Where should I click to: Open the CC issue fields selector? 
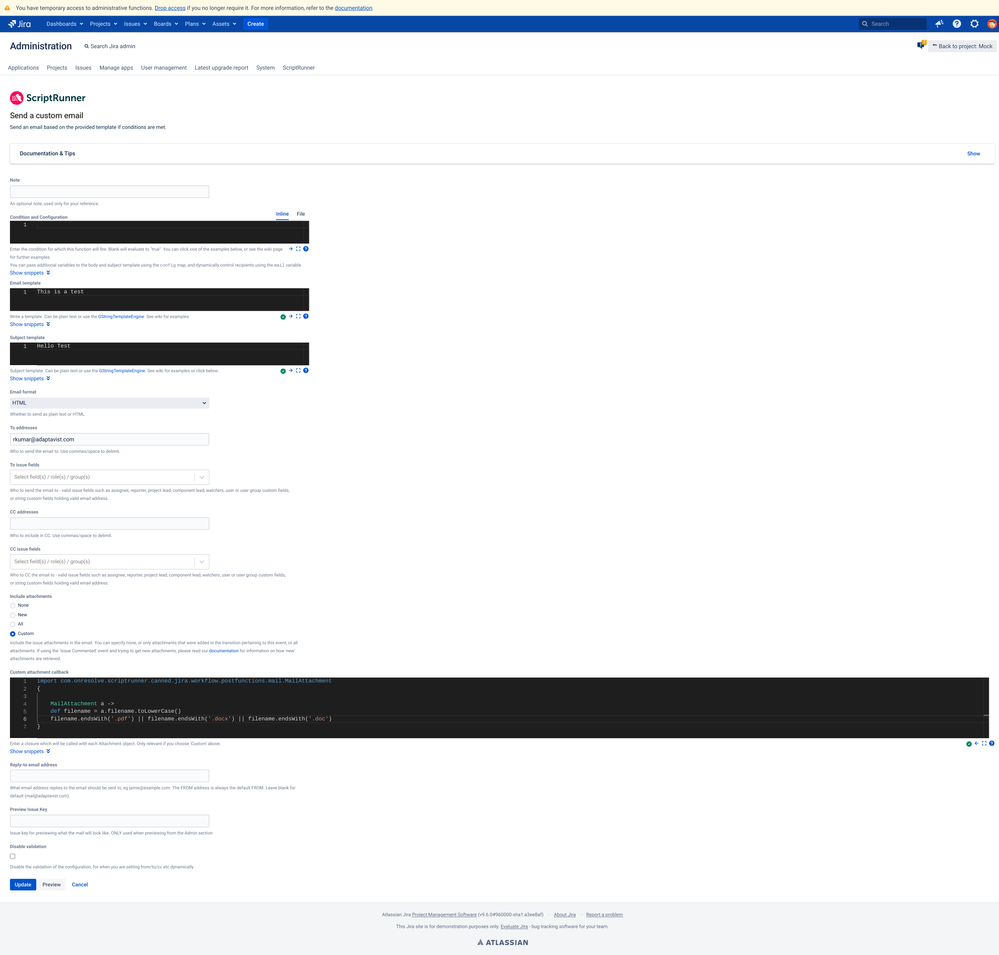coord(110,562)
